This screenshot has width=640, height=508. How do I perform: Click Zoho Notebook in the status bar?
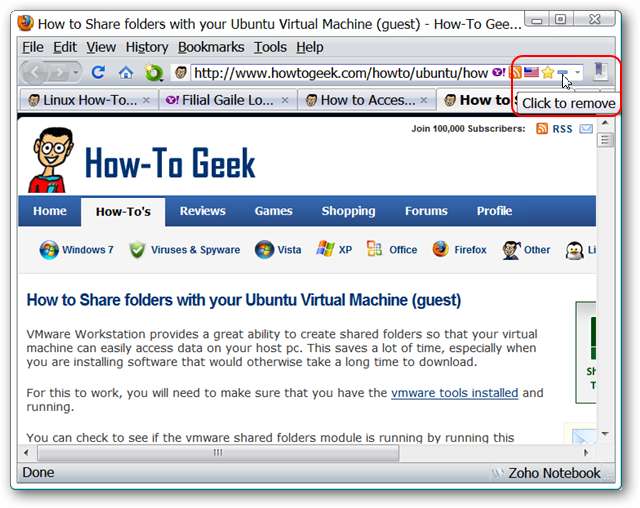point(554,473)
